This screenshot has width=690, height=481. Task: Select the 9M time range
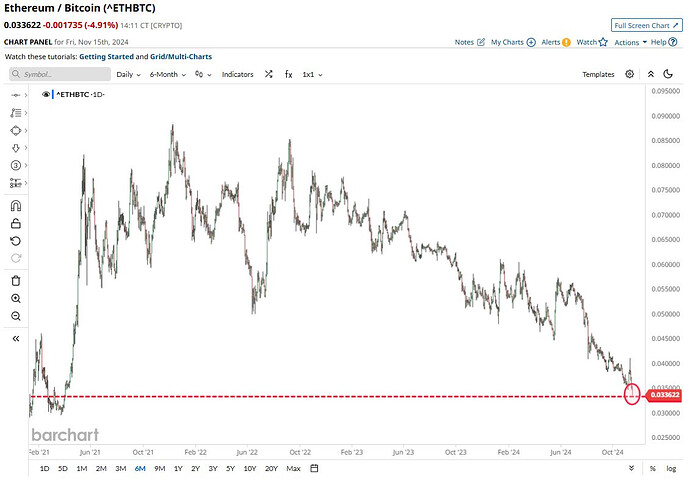point(159,468)
